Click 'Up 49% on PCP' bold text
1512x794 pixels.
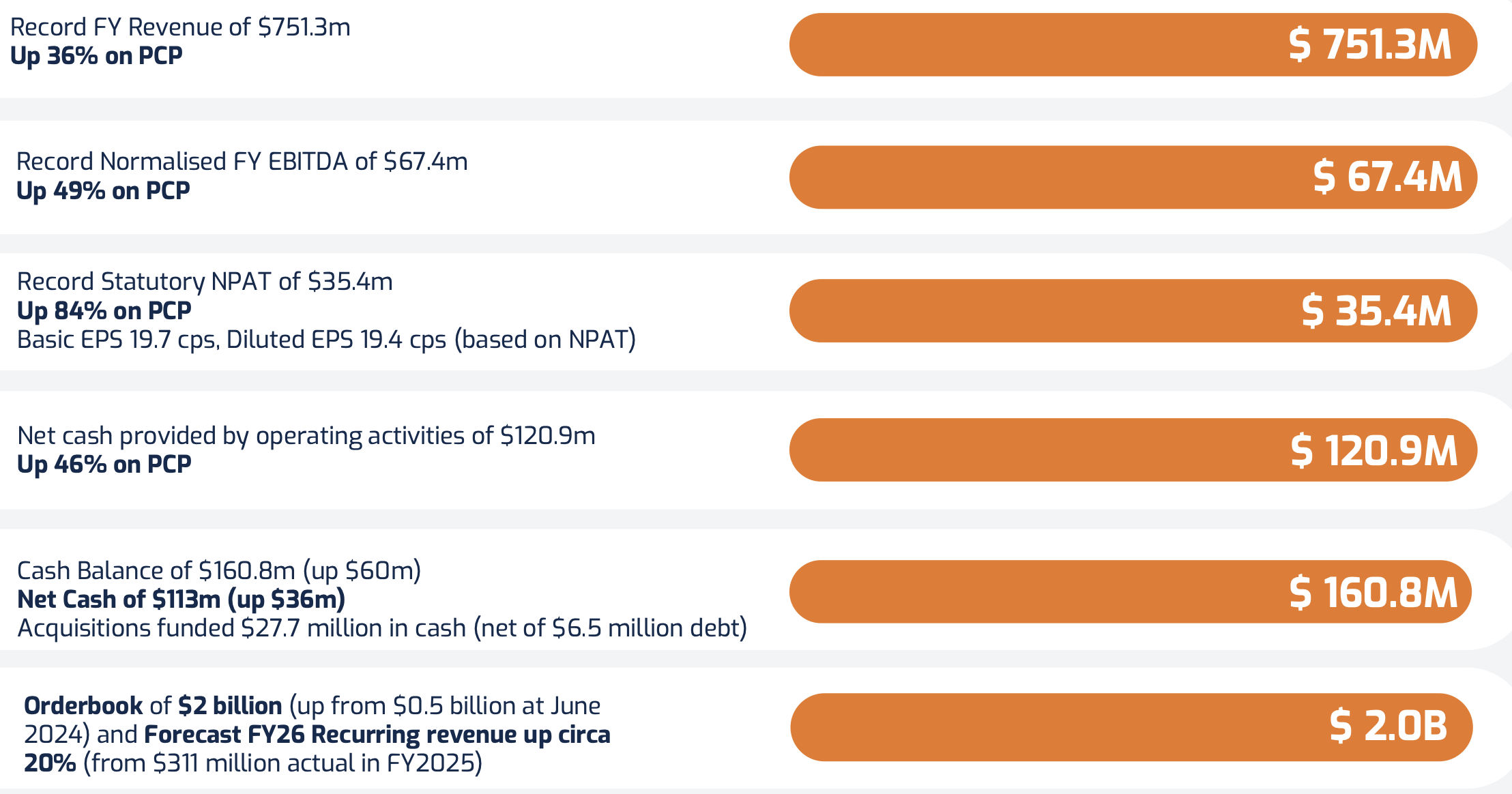pyautogui.click(x=103, y=191)
